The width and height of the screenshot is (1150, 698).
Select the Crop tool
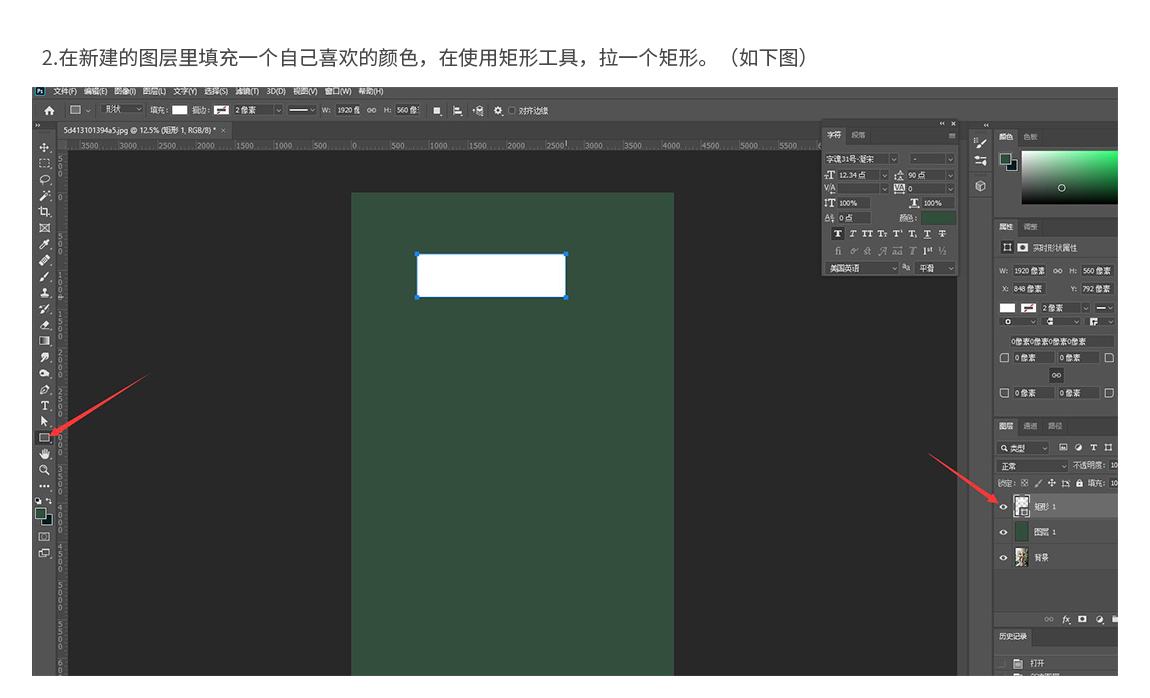coord(44,212)
